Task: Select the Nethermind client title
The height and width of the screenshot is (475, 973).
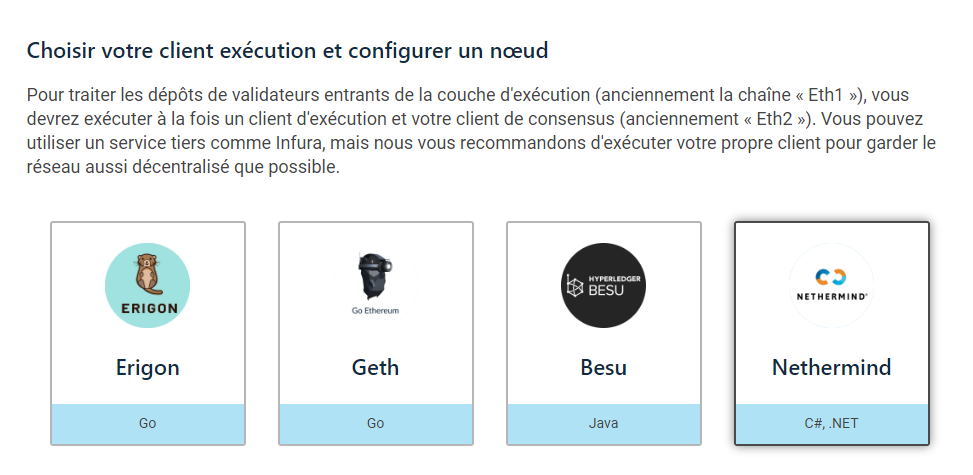Action: pyautogui.click(x=831, y=367)
